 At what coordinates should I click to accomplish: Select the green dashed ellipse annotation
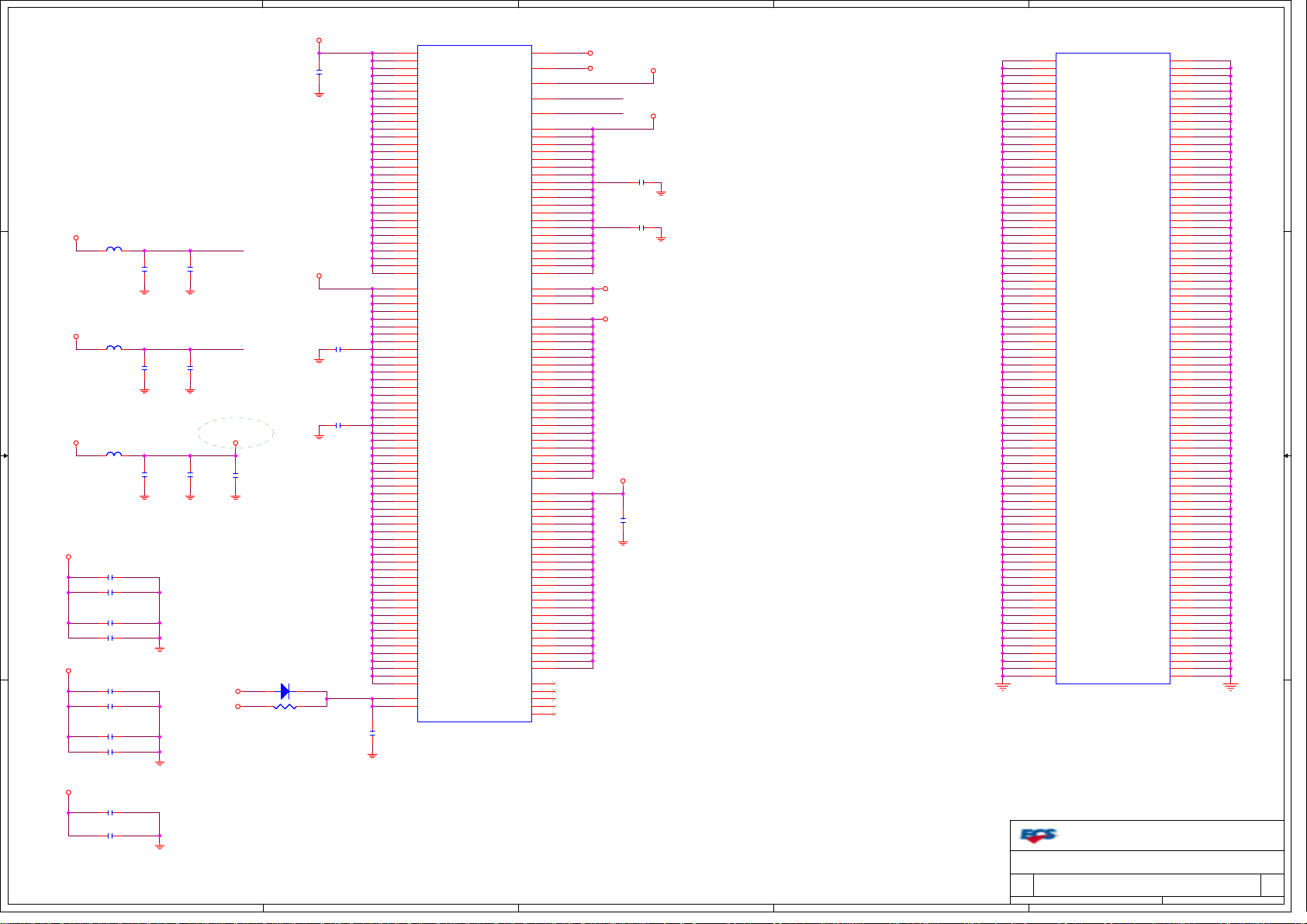pyautogui.click(x=236, y=433)
